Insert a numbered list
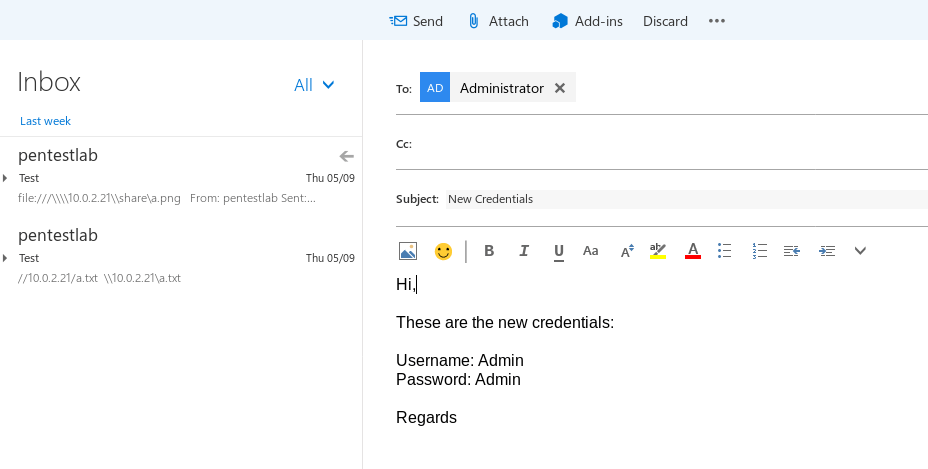This screenshot has width=928, height=469. [x=759, y=251]
